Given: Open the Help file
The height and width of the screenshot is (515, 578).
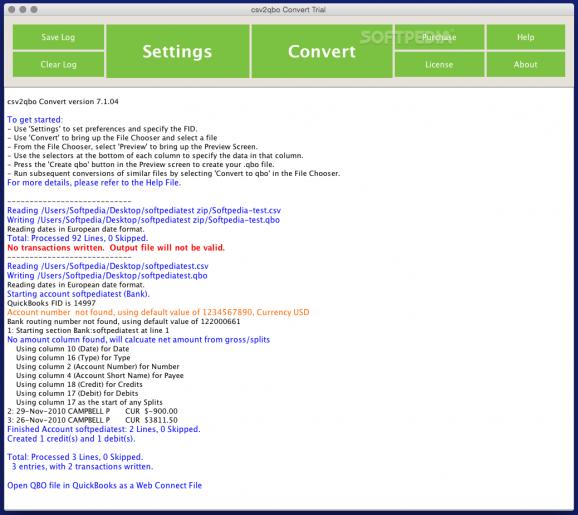Looking at the screenshot, I should pos(526,37).
